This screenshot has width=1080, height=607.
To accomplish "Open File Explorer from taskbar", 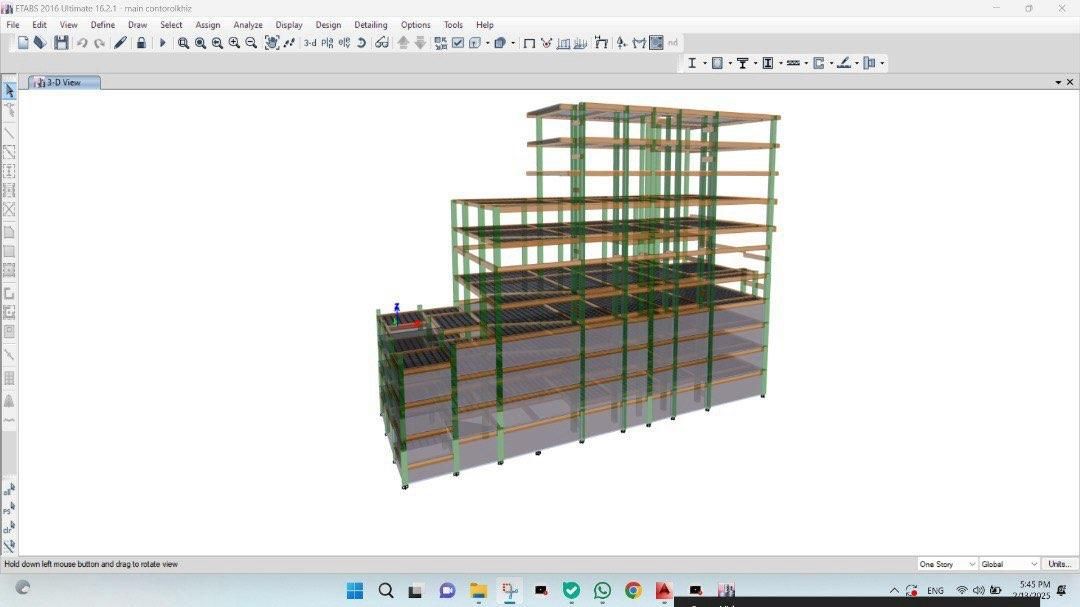I will [x=478, y=590].
